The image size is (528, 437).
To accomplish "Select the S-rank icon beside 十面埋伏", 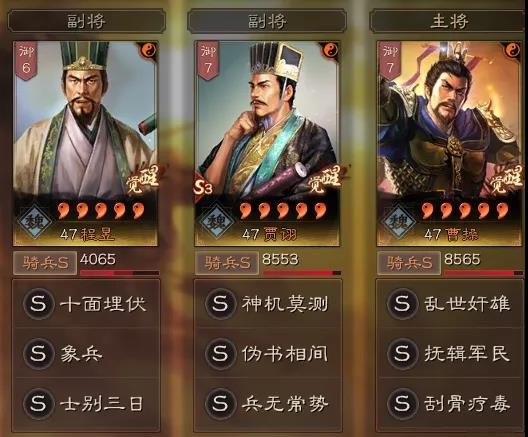I will click(x=38, y=303).
